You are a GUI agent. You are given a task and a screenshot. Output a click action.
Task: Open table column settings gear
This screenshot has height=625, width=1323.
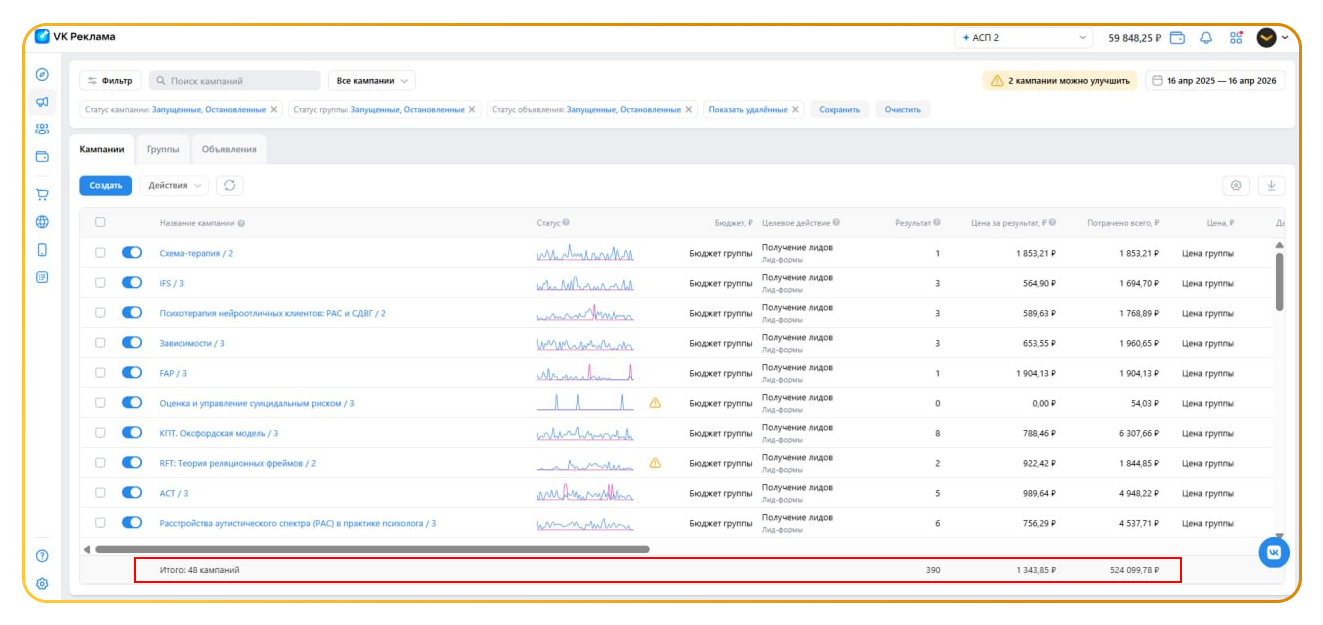pos(1236,185)
